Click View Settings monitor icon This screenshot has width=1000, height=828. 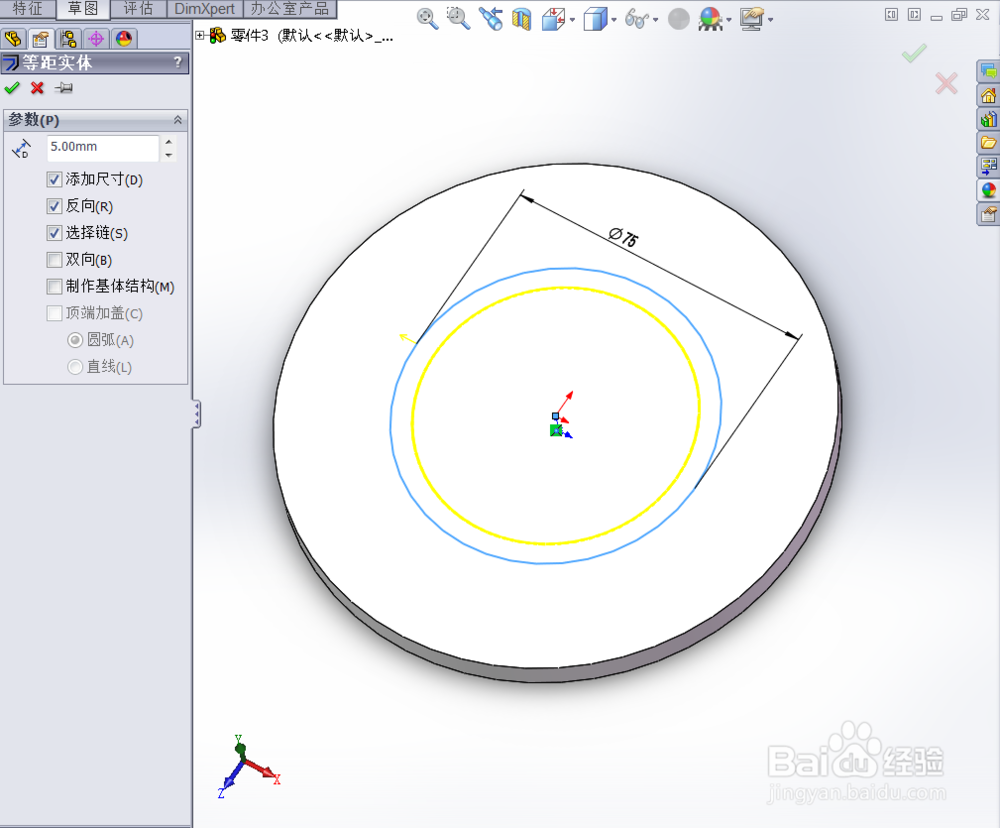coord(753,19)
